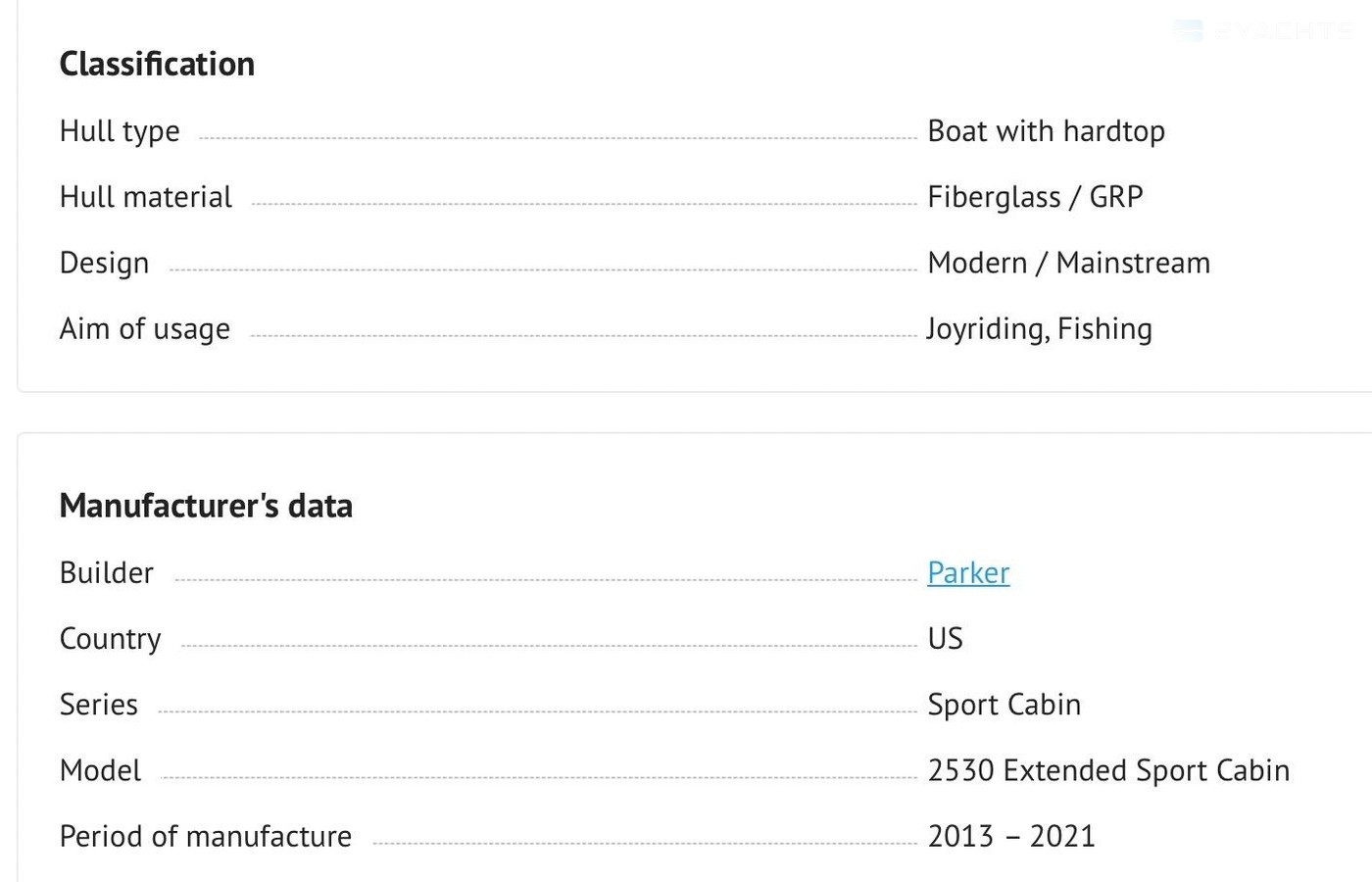This screenshot has width=1372, height=882.
Task: Select the Aim of usage label
Action: 145,329
